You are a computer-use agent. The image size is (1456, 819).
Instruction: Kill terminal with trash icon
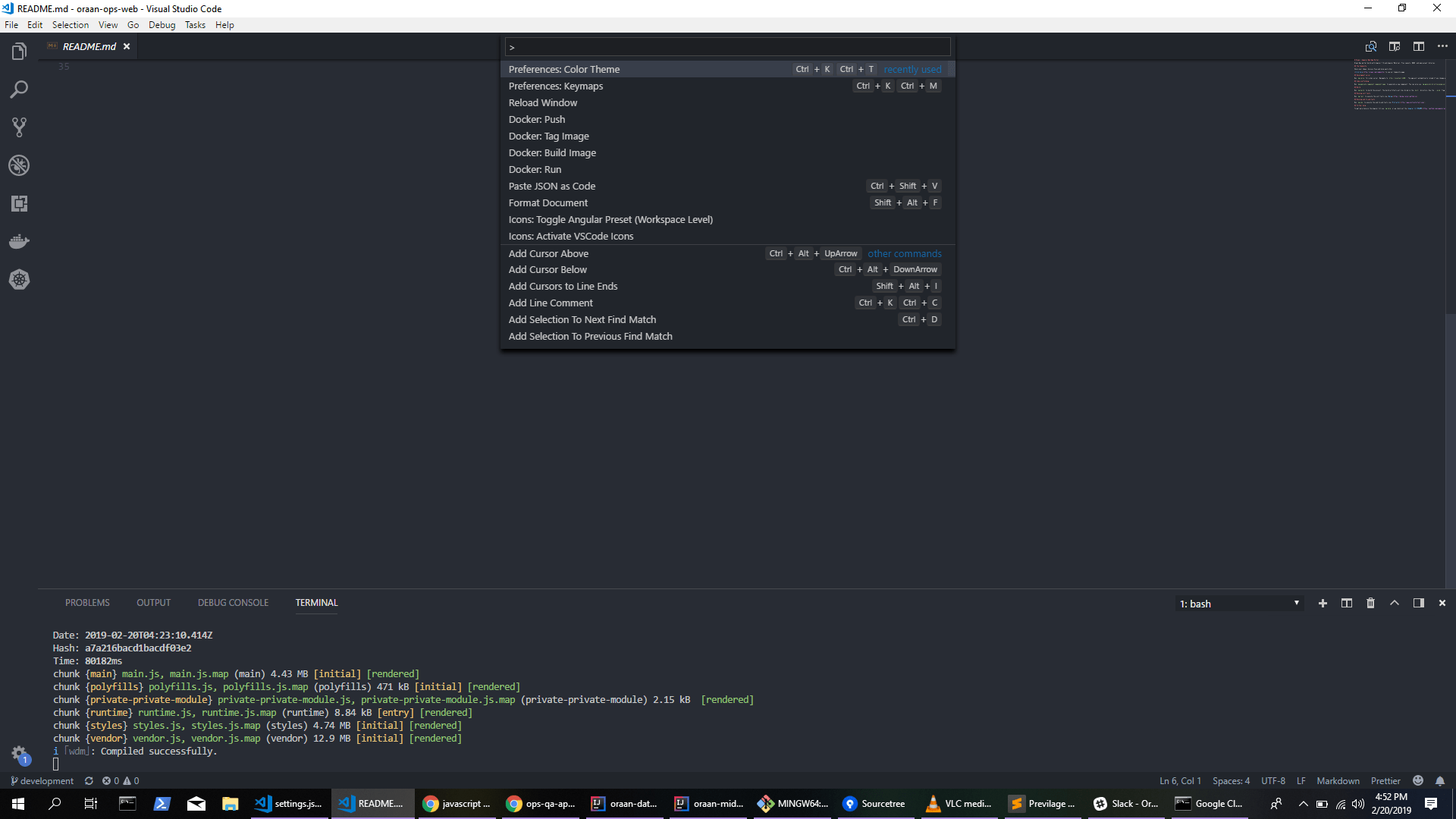(1370, 603)
